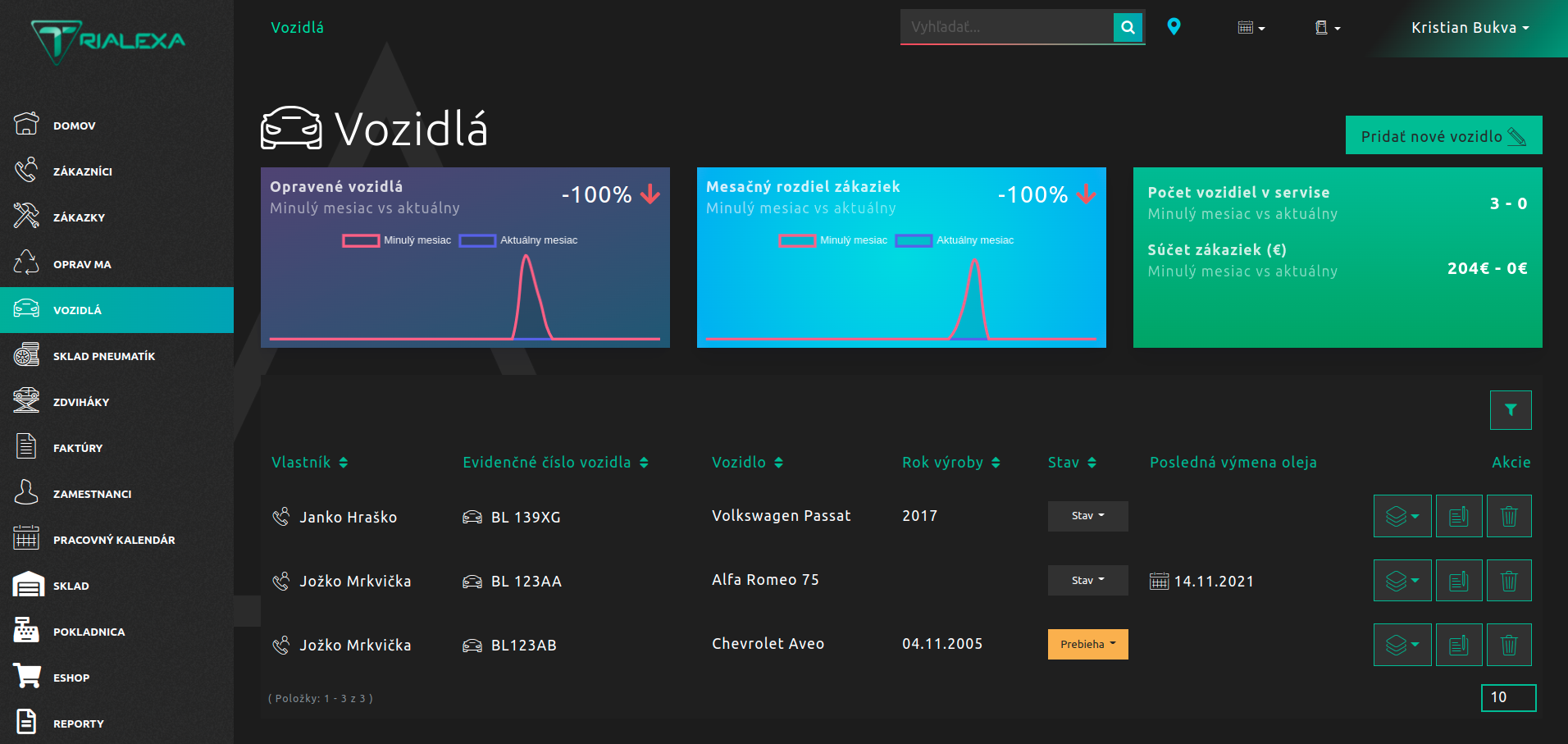Click the phone icon next to Janko Hraško
Screen dimensions: 1568x744
pyautogui.click(x=280, y=517)
